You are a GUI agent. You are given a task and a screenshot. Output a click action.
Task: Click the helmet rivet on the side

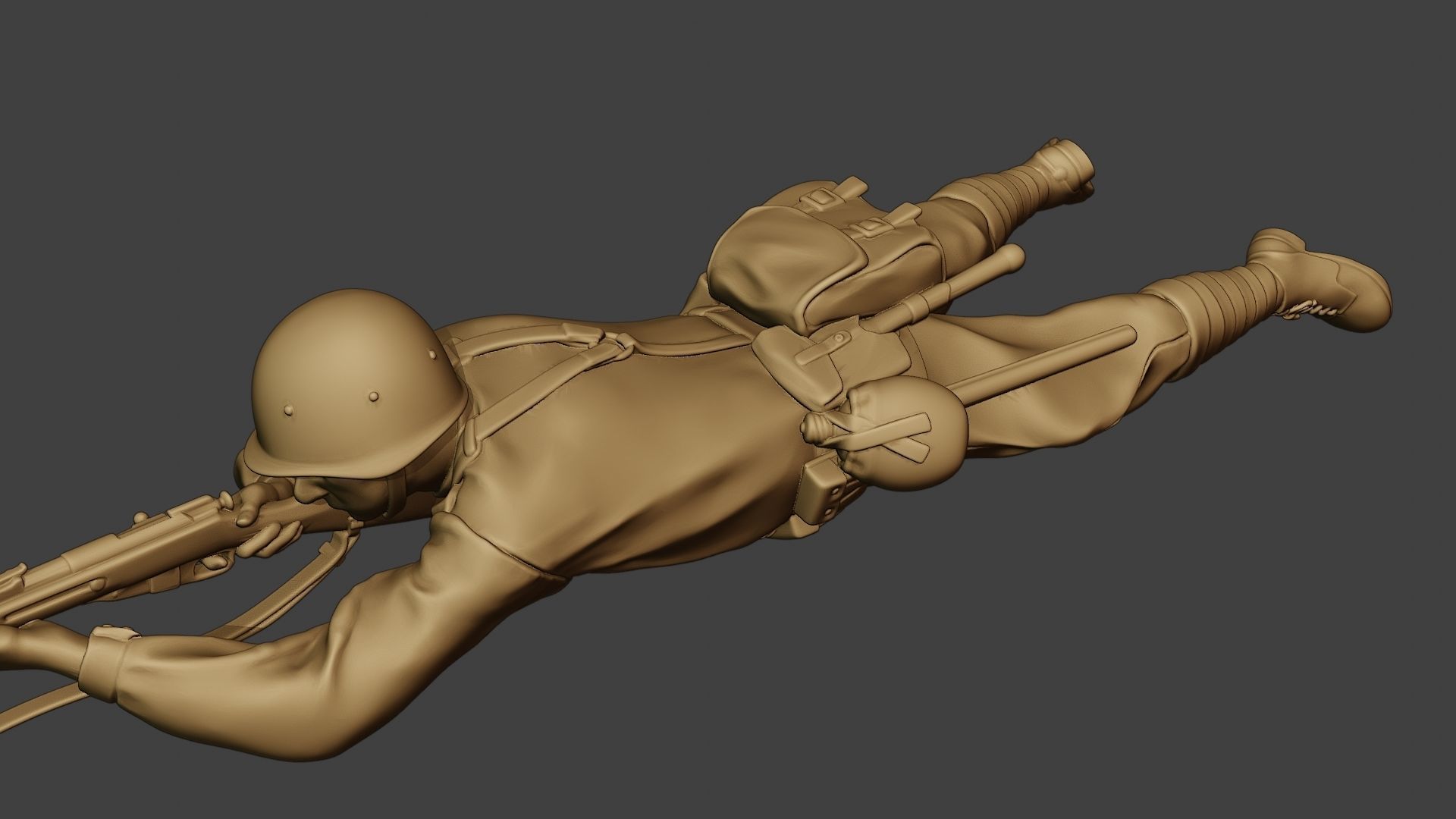(x=373, y=397)
